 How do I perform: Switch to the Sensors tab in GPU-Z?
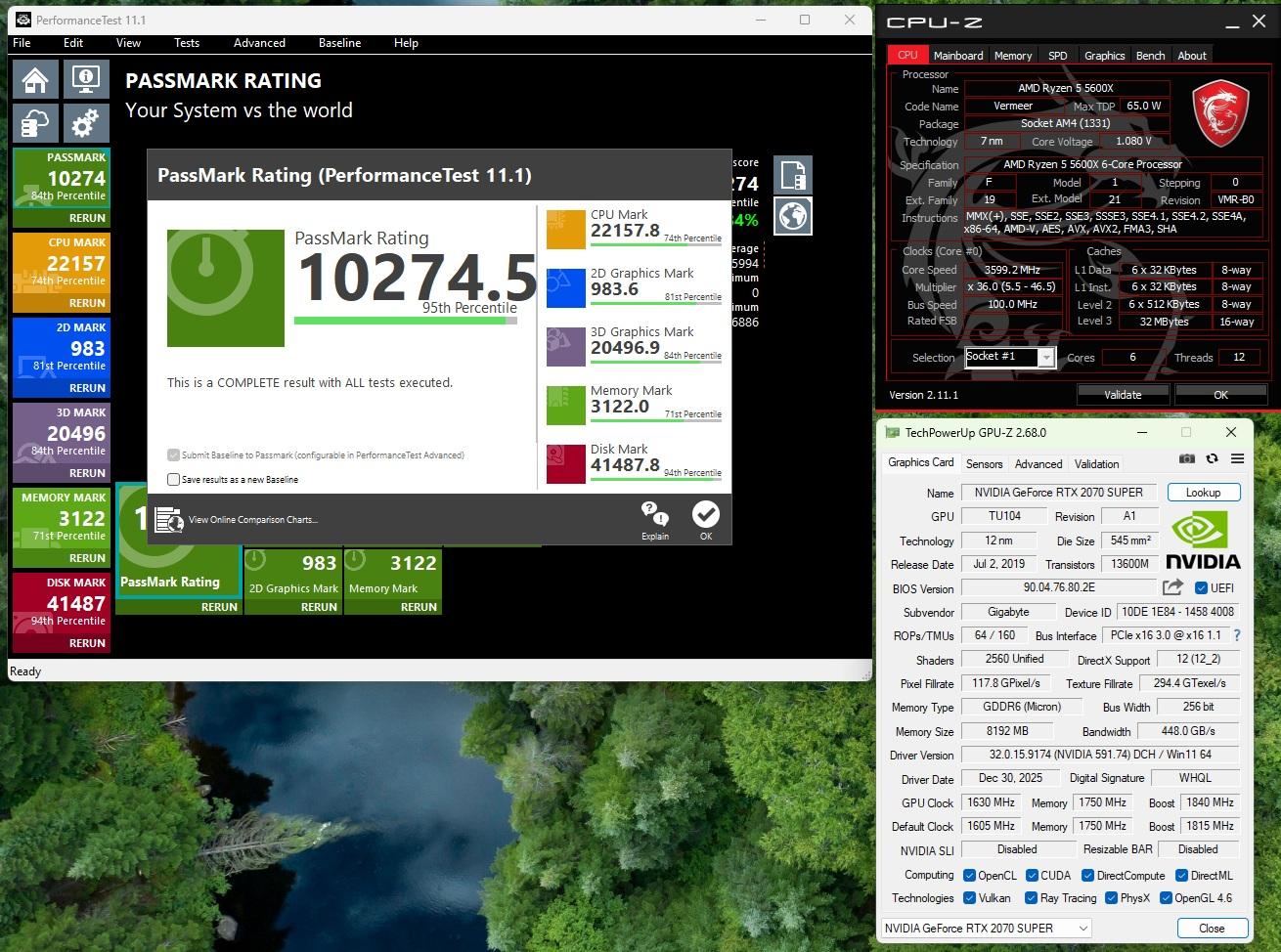[984, 464]
